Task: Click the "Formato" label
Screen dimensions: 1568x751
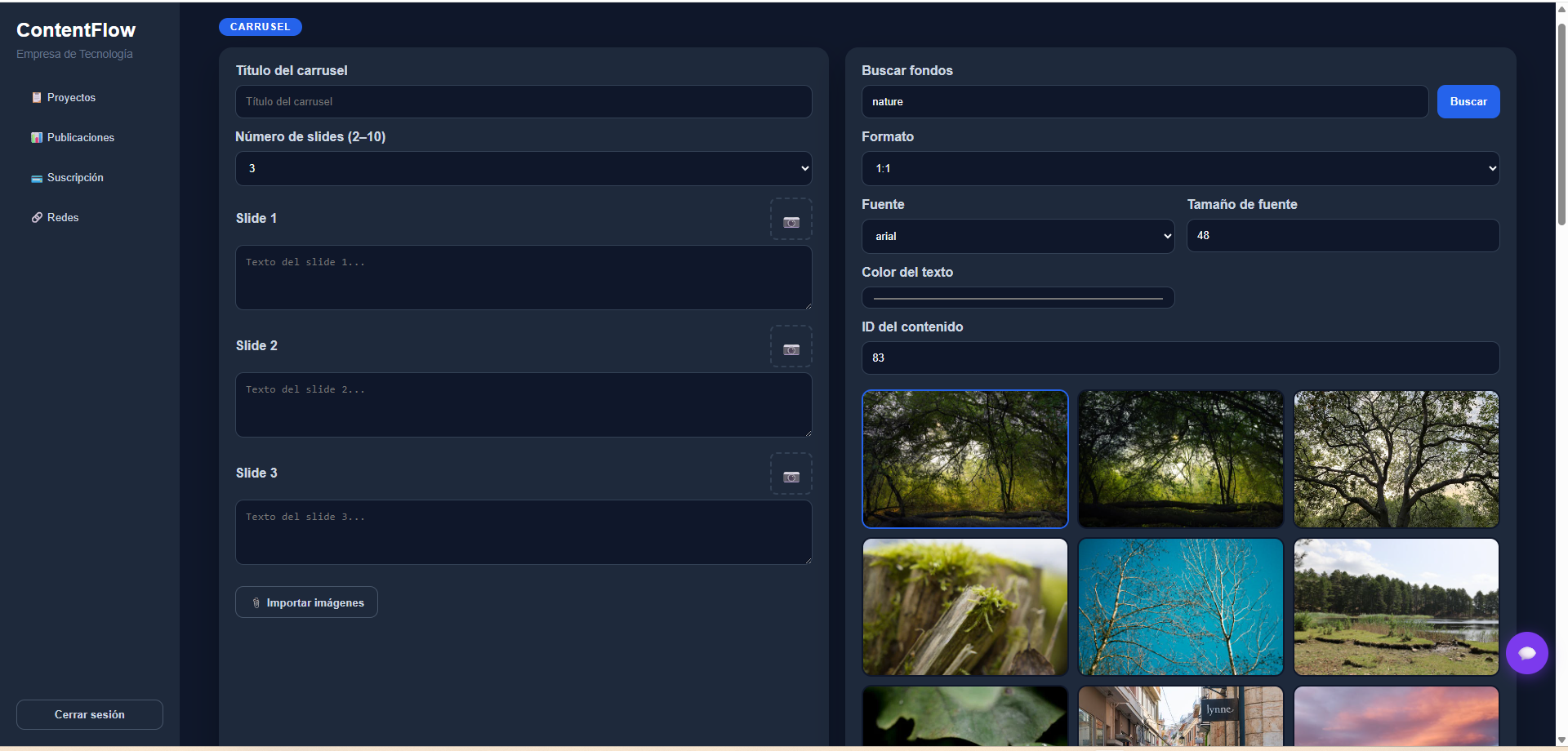Action: click(x=888, y=136)
